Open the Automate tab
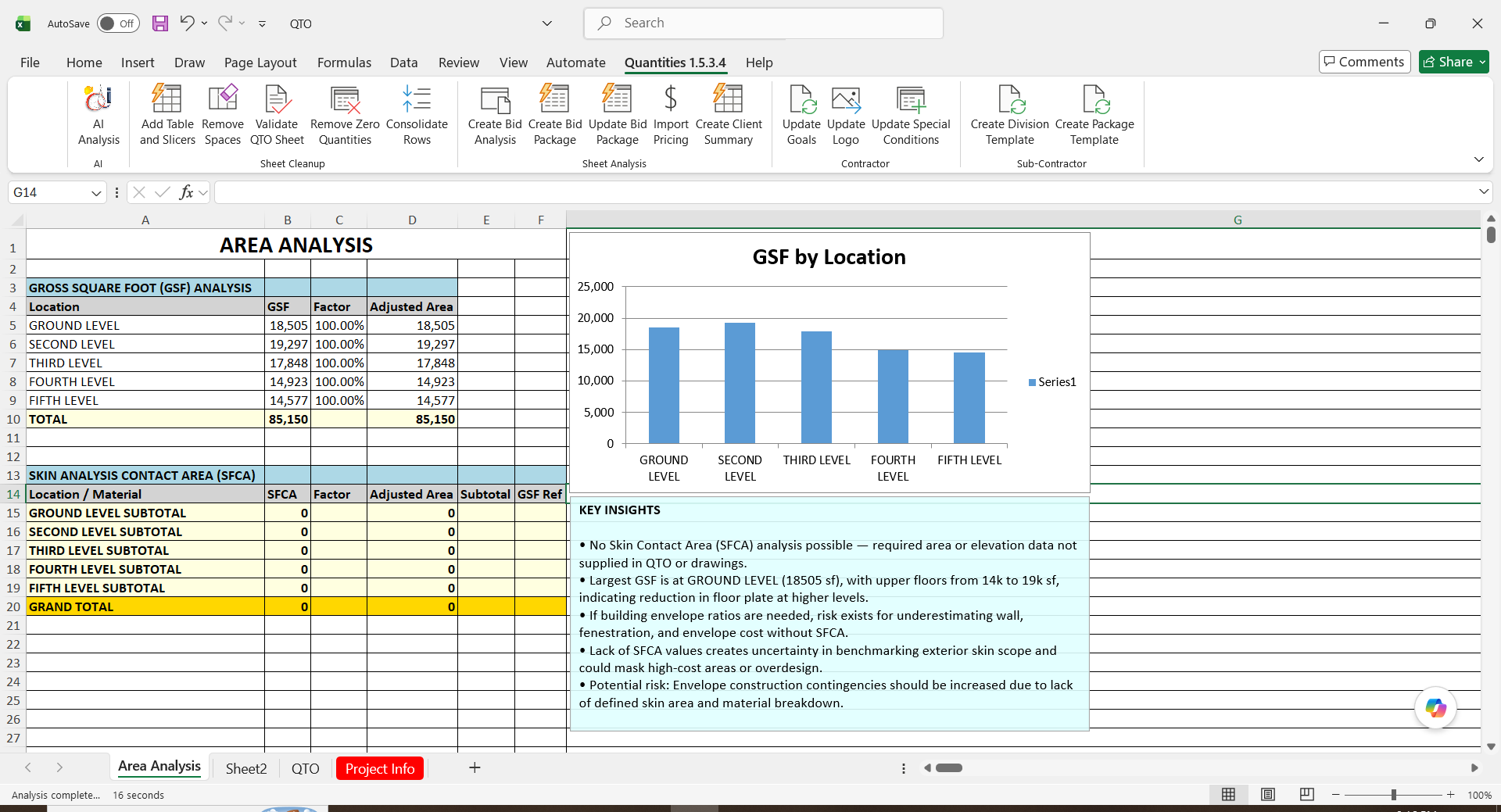Screen dimensions: 1501x812 [575, 63]
